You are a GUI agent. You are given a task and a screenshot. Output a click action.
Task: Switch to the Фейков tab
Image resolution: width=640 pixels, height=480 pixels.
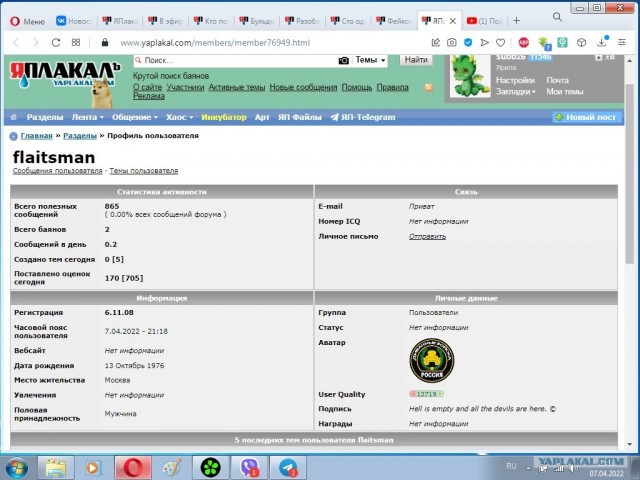393,21
